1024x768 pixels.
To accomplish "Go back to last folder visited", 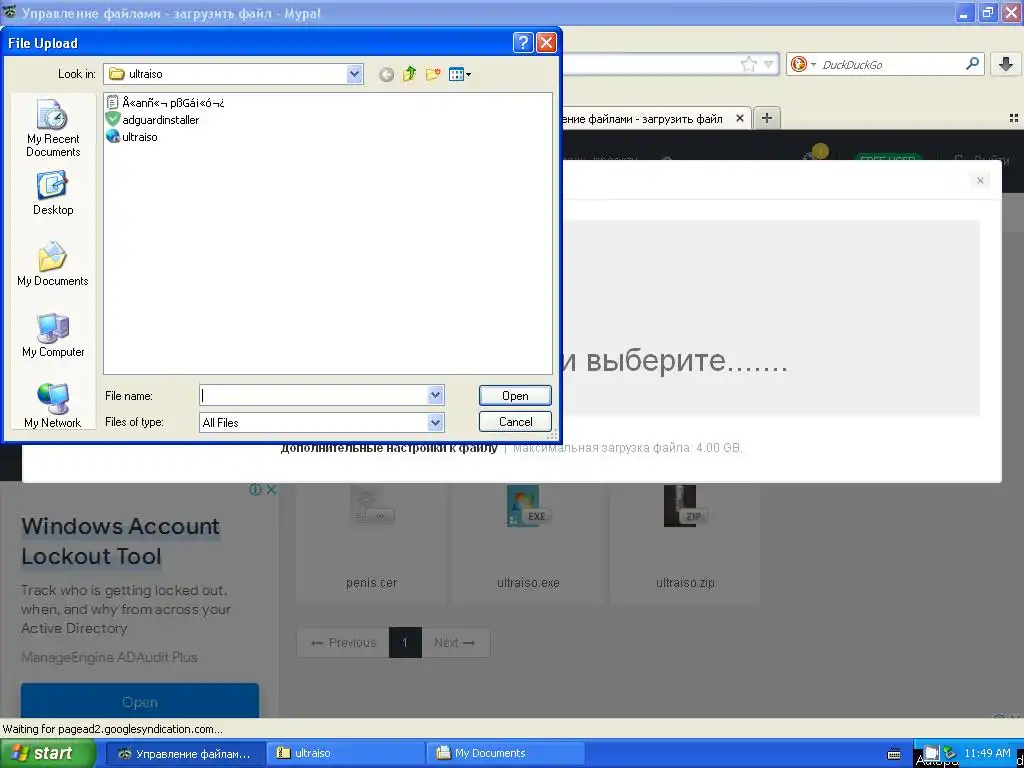I will pyautogui.click(x=387, y=74).
